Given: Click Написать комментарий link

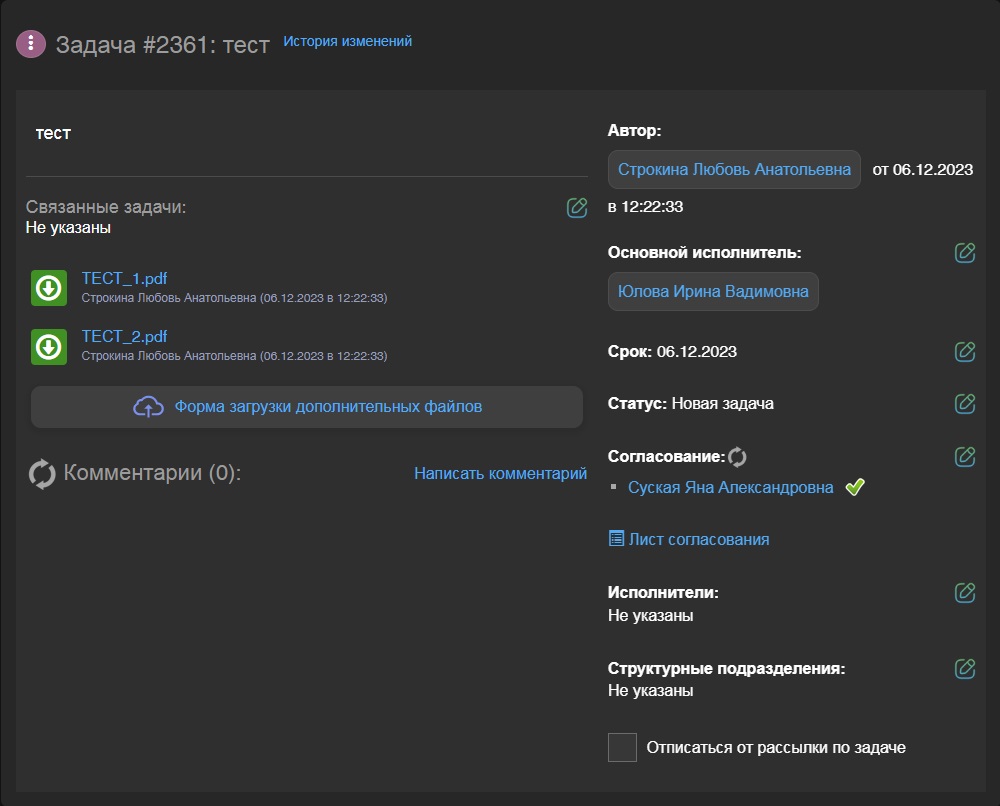Looking at the screenshot, I should pos(500,473).
